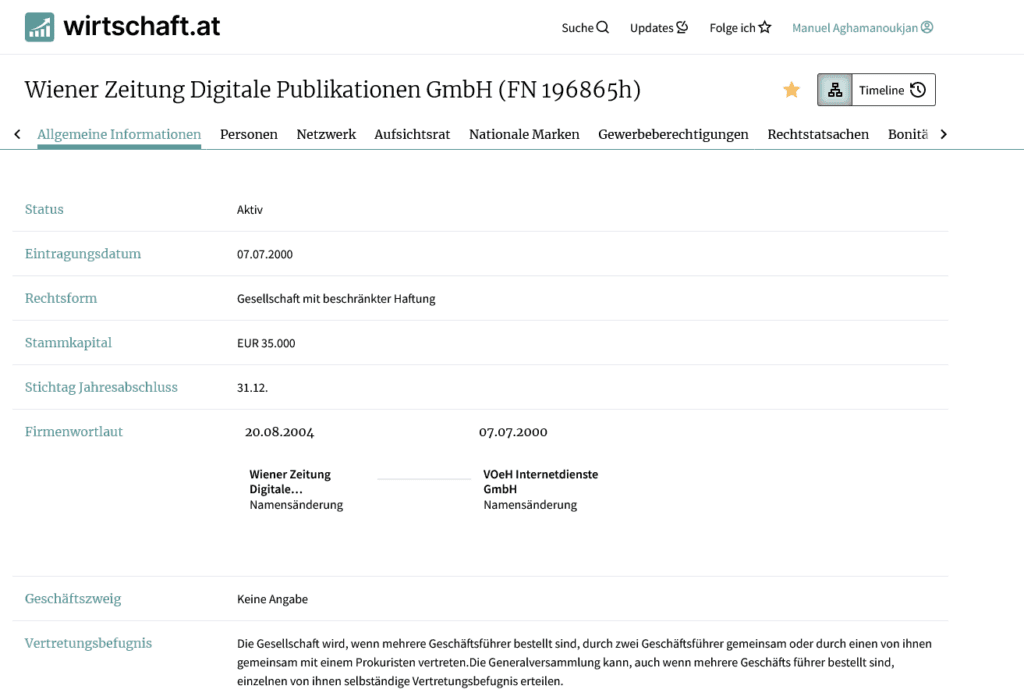Click the star icon next to Folge ich
The height and width of the screenshot is (700, 1024).
click(766, 27)
